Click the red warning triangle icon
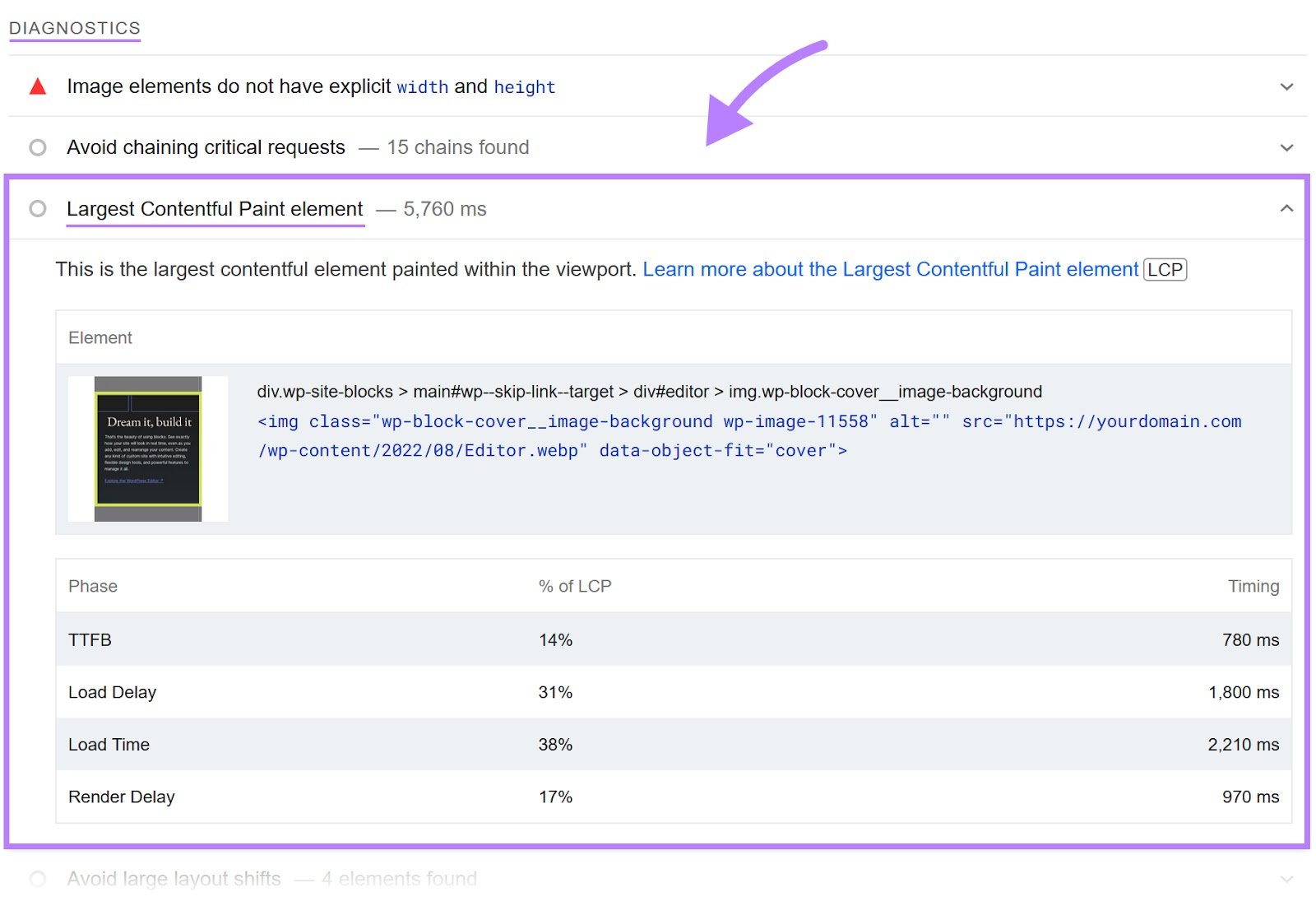1316x906 pixels. click(37, 86)
